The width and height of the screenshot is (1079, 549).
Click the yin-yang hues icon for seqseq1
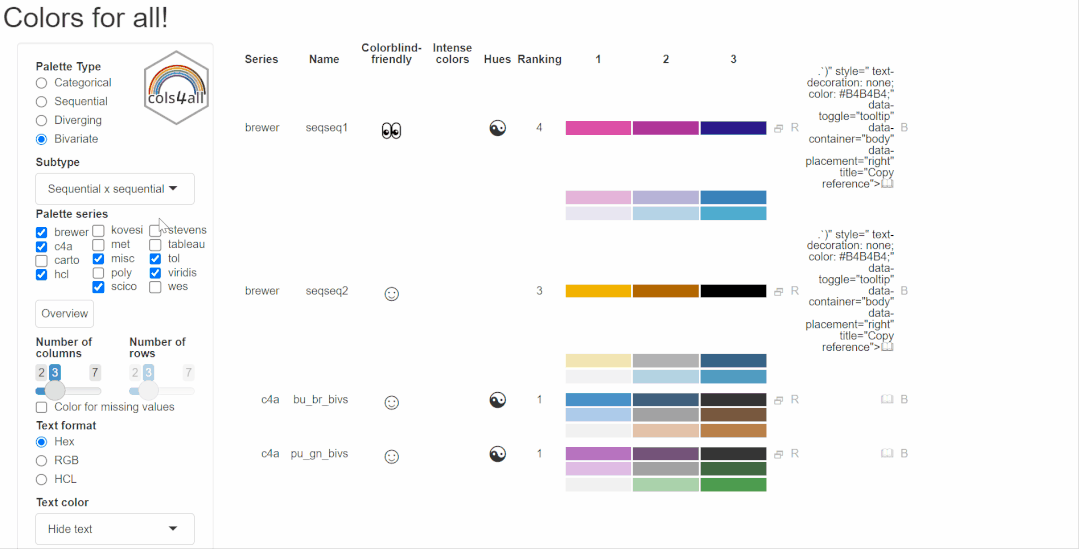pyautogui.click(x=497, y=128)
